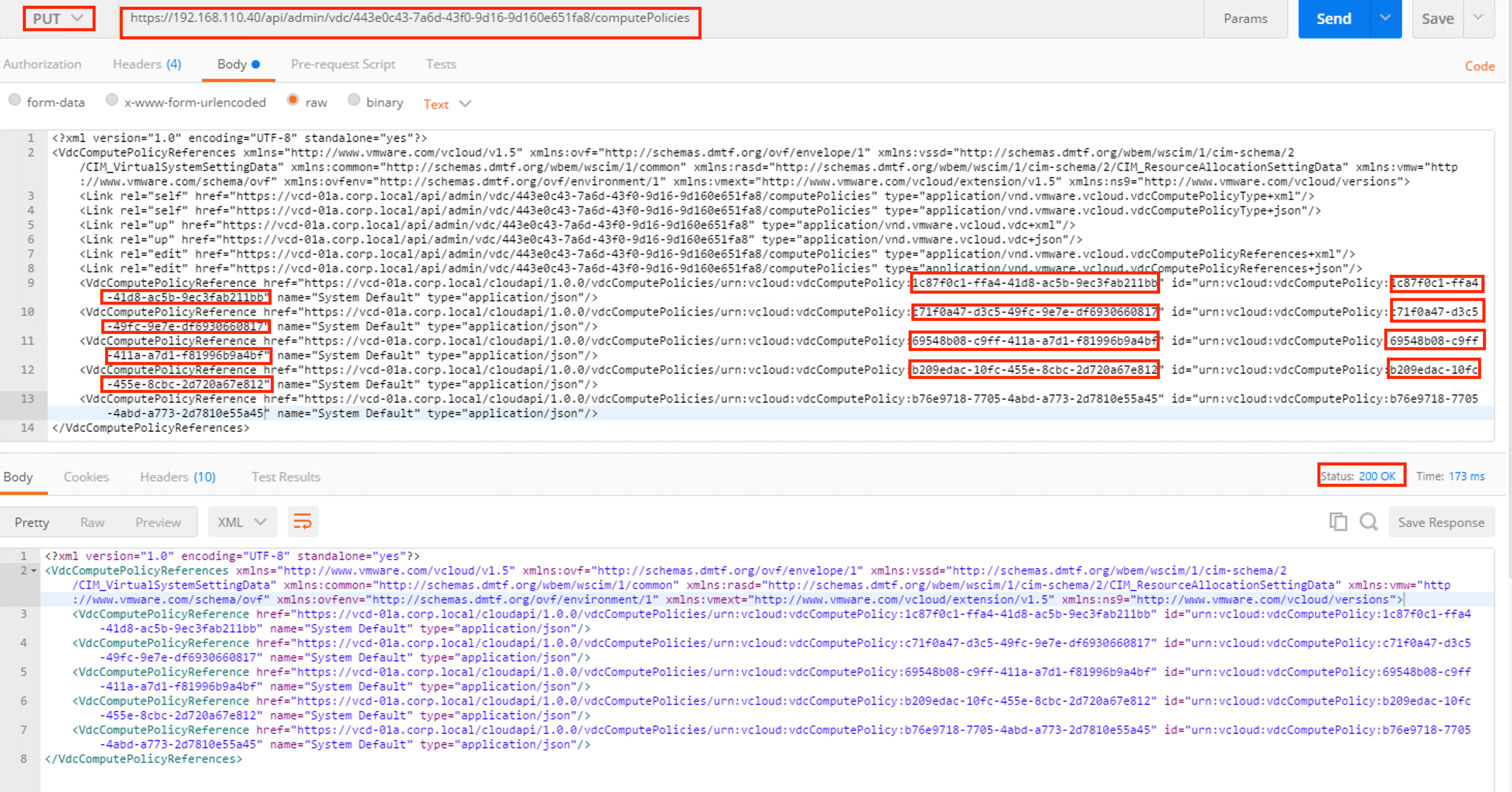1512x792 pixels.
Task: Click the copy response to clipboard icon
Action: pyautogui.click(x=1338, y=521)
